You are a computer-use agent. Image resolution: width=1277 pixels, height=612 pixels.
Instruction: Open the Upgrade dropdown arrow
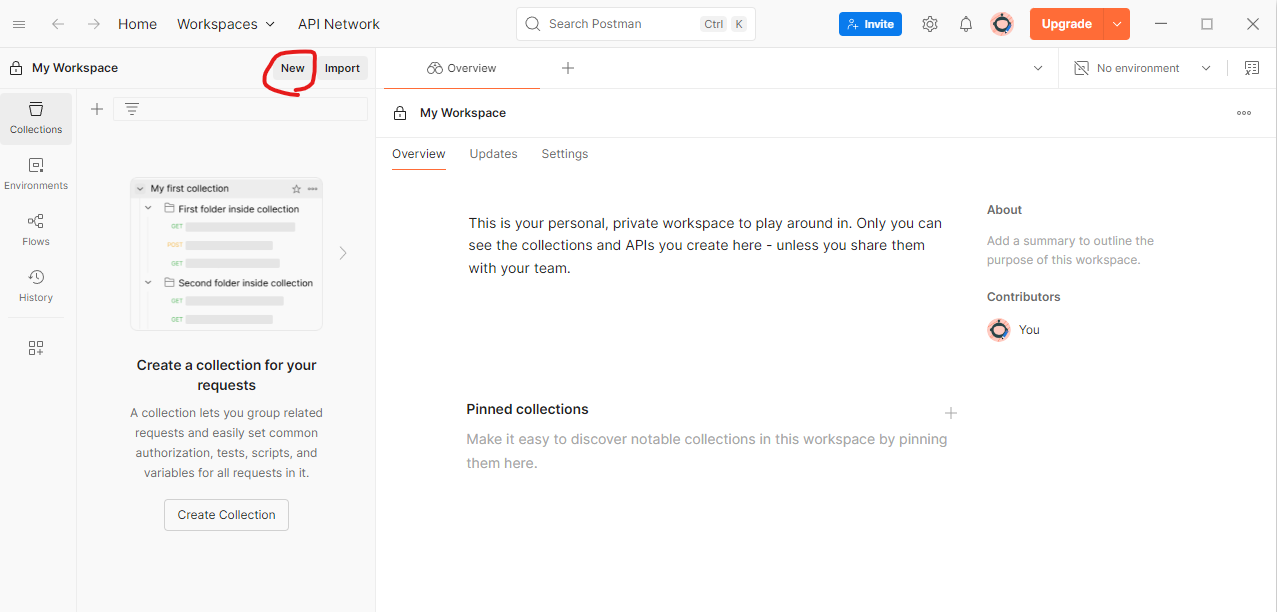[1117, 24]
